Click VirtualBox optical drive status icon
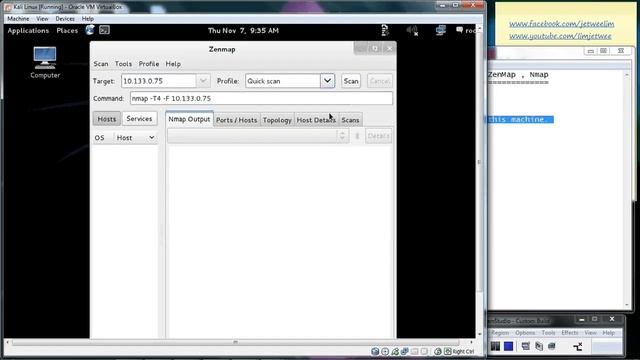 click(x=385, y=351)
